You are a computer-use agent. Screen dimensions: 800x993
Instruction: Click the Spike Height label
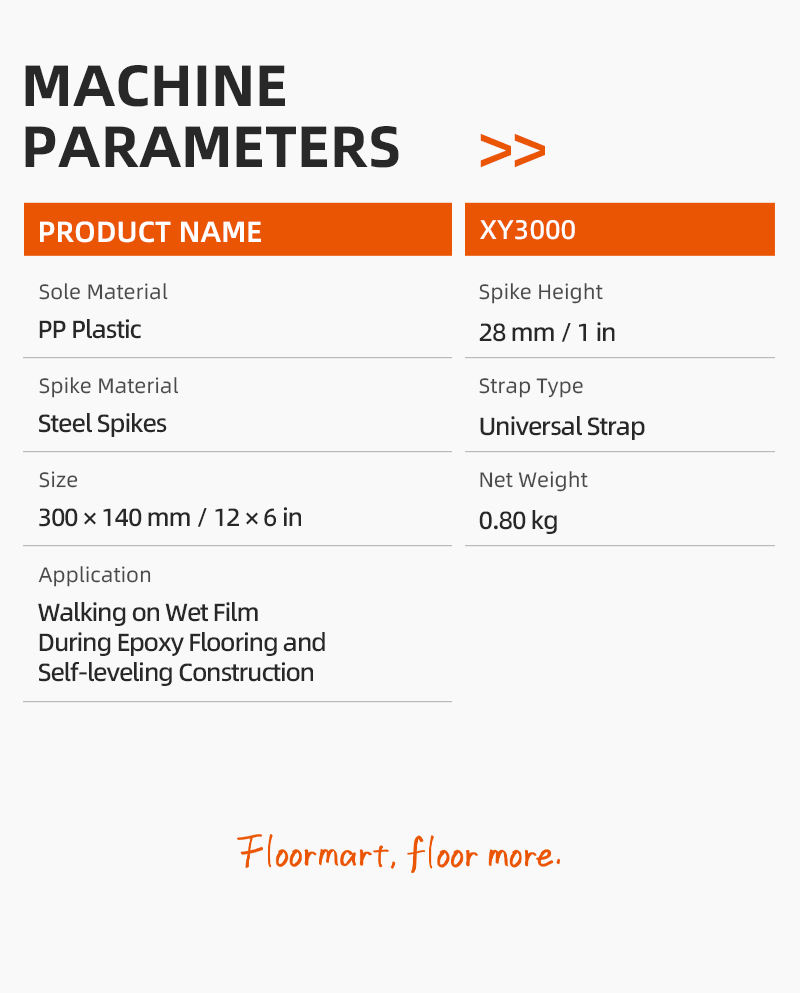pyautogui.click(x=540, y=292)
